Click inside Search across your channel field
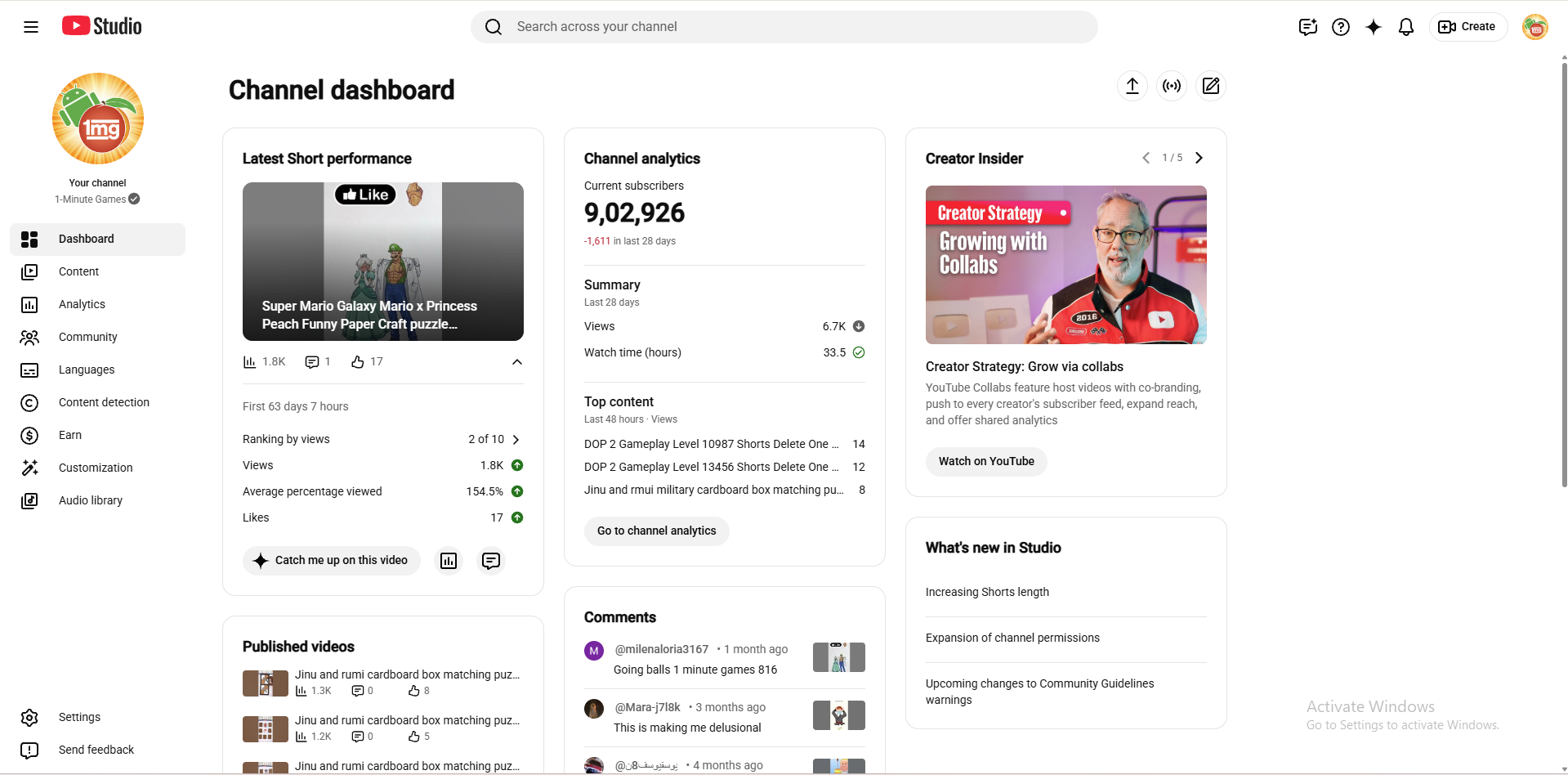Viewport: 1568px width, 775px height. tap(784, 27)
